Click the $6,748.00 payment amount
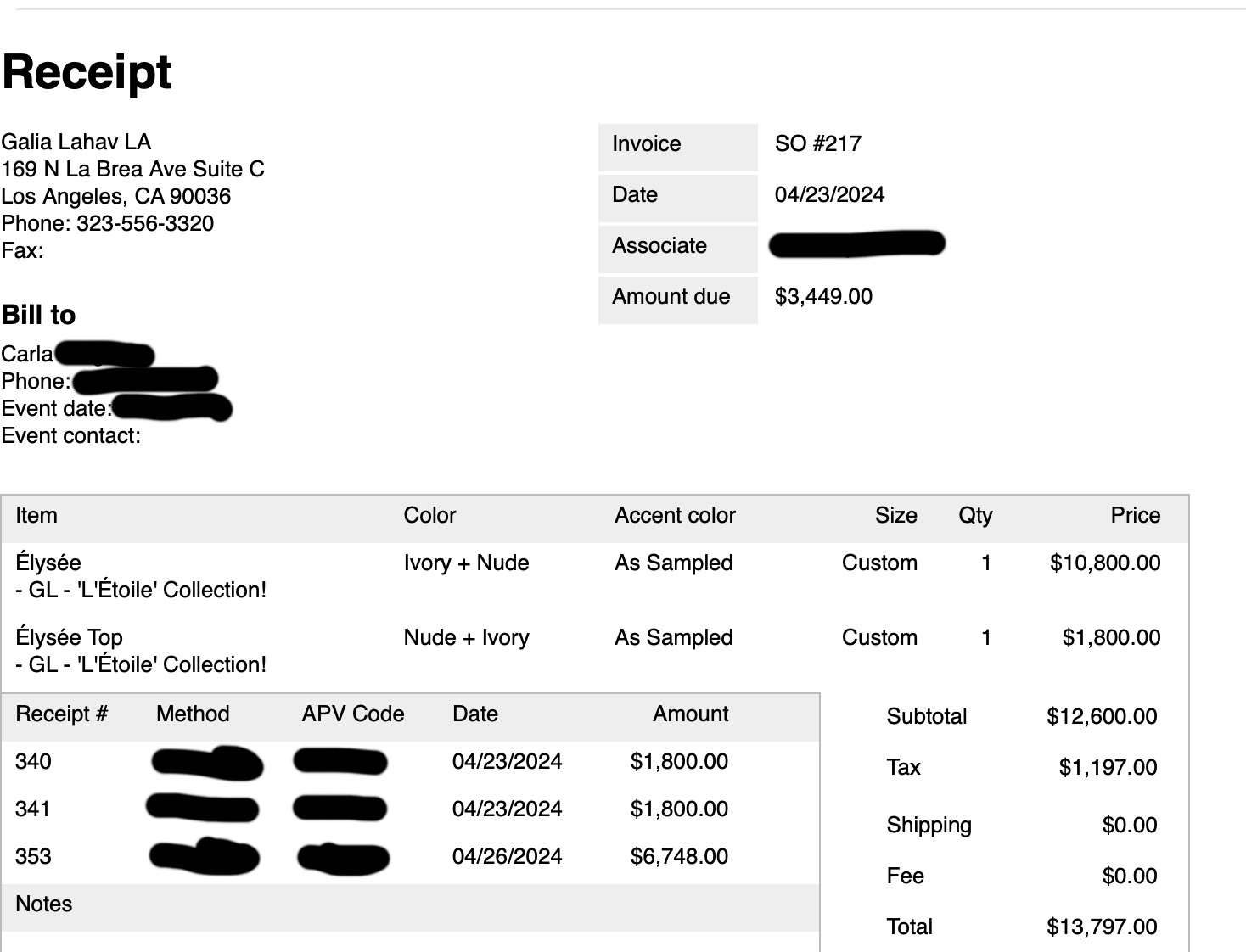Screen dimensions: 1246x952 (679, 856)
